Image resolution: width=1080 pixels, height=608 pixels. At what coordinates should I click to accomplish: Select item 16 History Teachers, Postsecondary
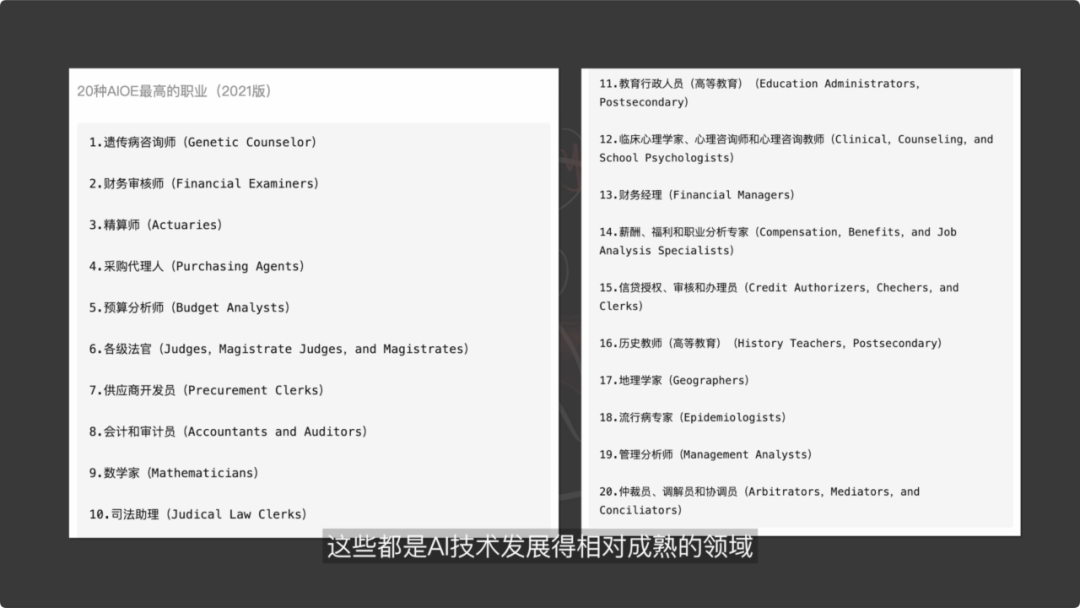point(770,344)
